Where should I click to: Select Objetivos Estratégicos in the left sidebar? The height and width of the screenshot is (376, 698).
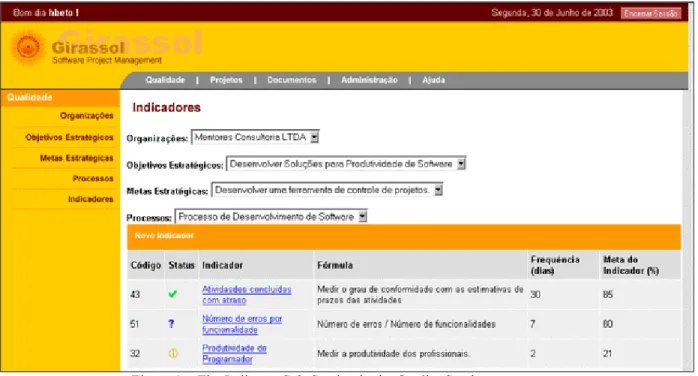pyautogui.click(x=69, y=137)
